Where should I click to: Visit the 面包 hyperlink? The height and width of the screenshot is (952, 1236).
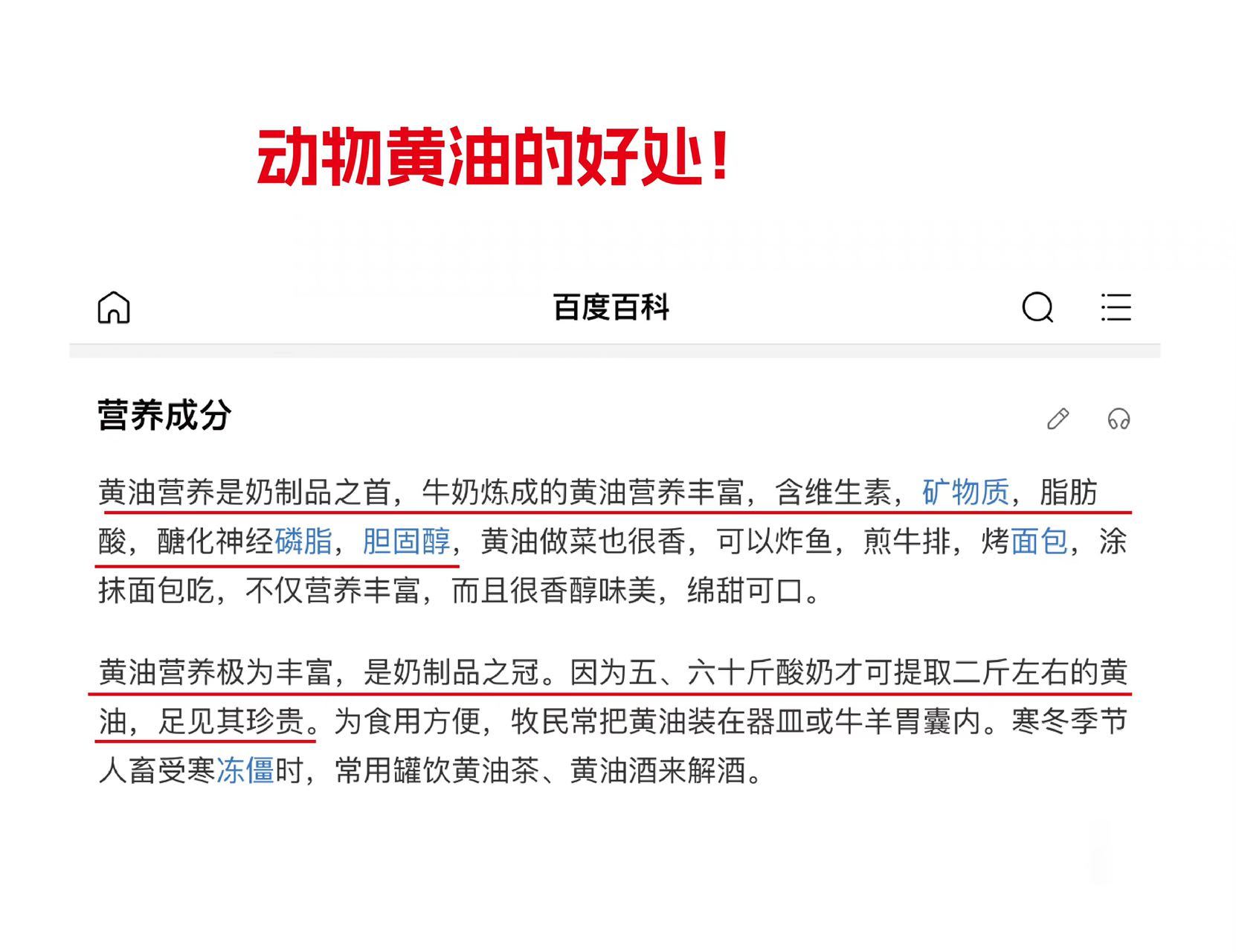click(x=1039, y=541)
